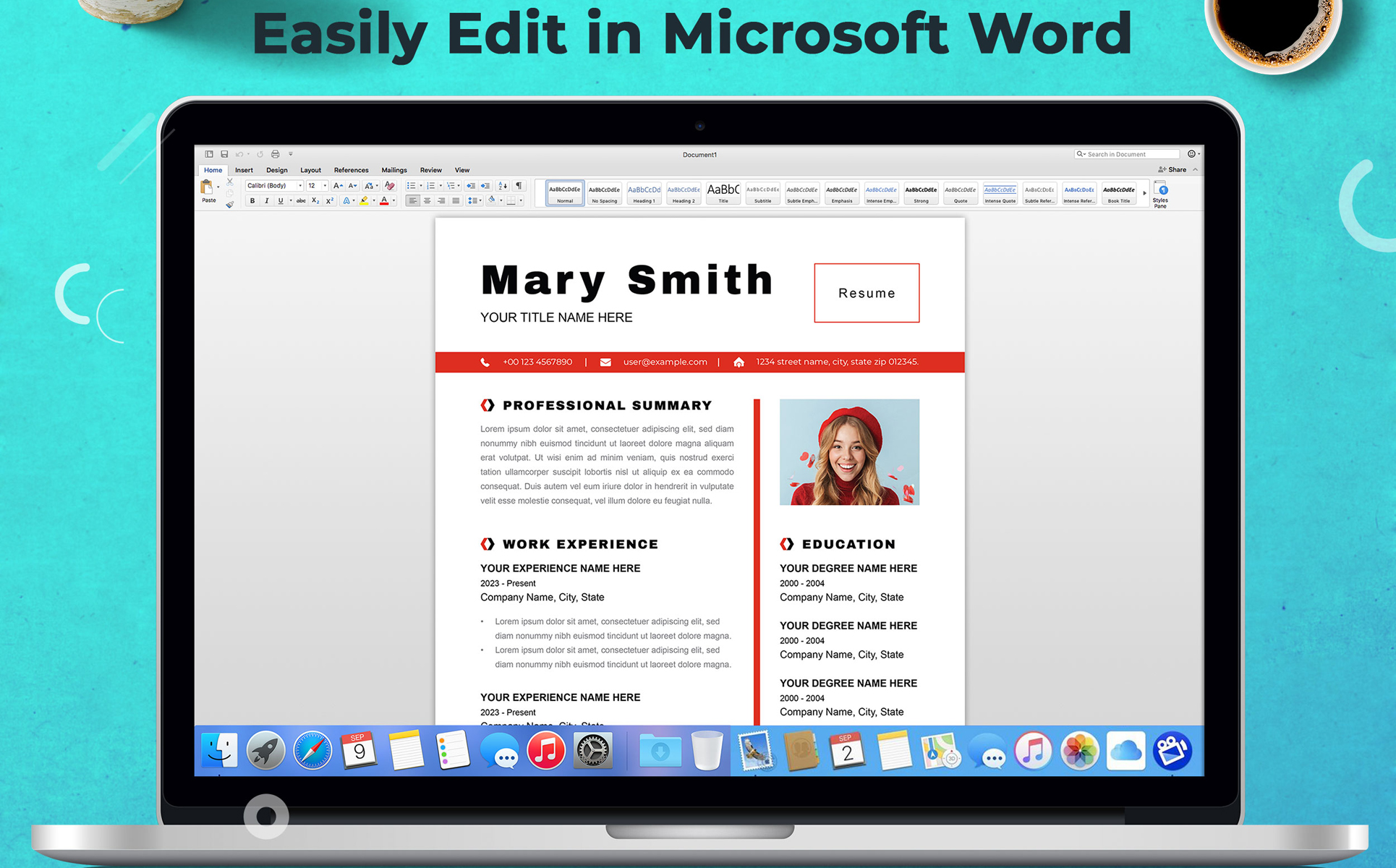
Task: Click the Share button
Action: 1172,170
